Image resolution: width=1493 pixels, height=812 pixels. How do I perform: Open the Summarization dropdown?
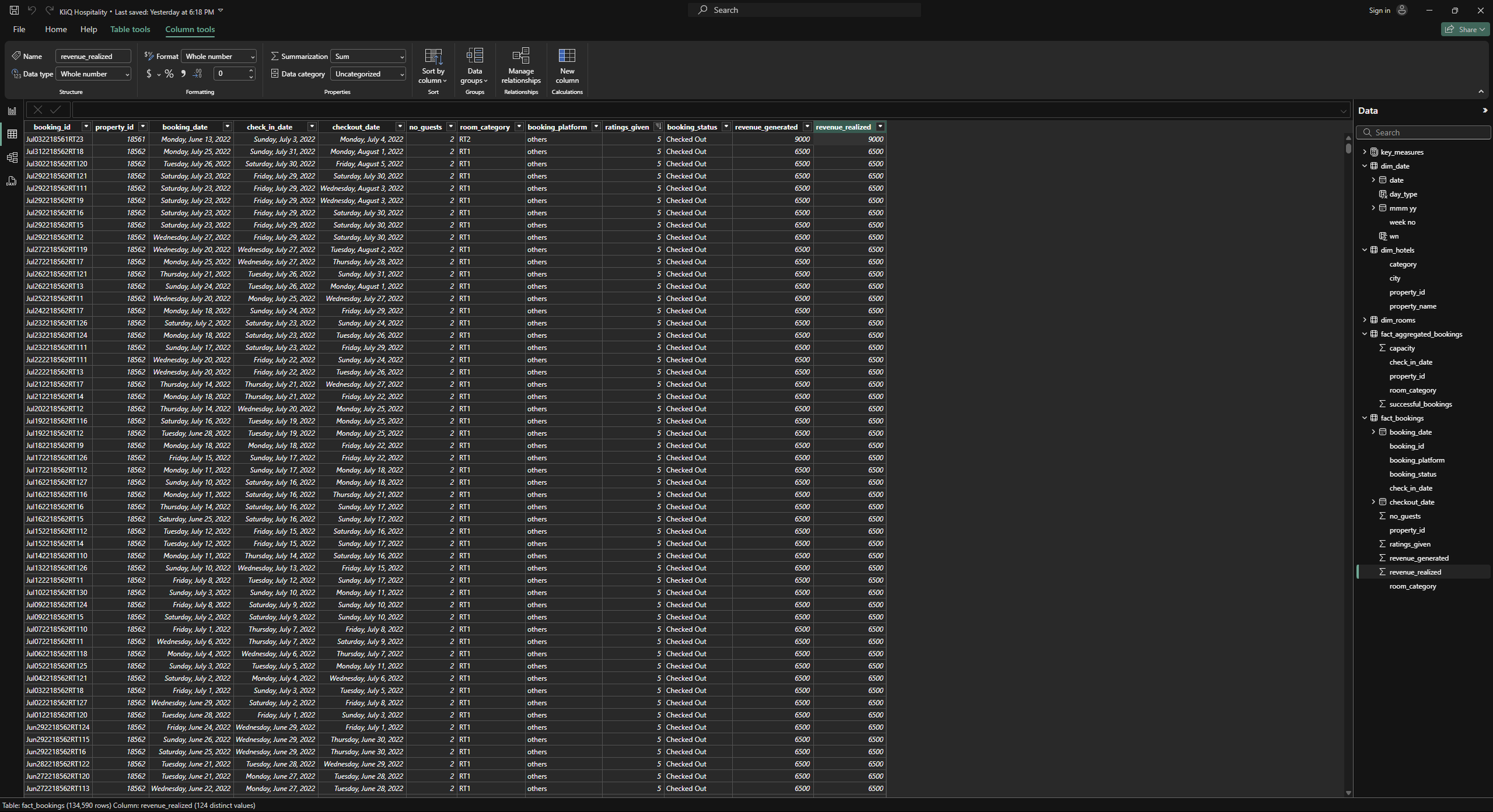[x=368, y=56]
